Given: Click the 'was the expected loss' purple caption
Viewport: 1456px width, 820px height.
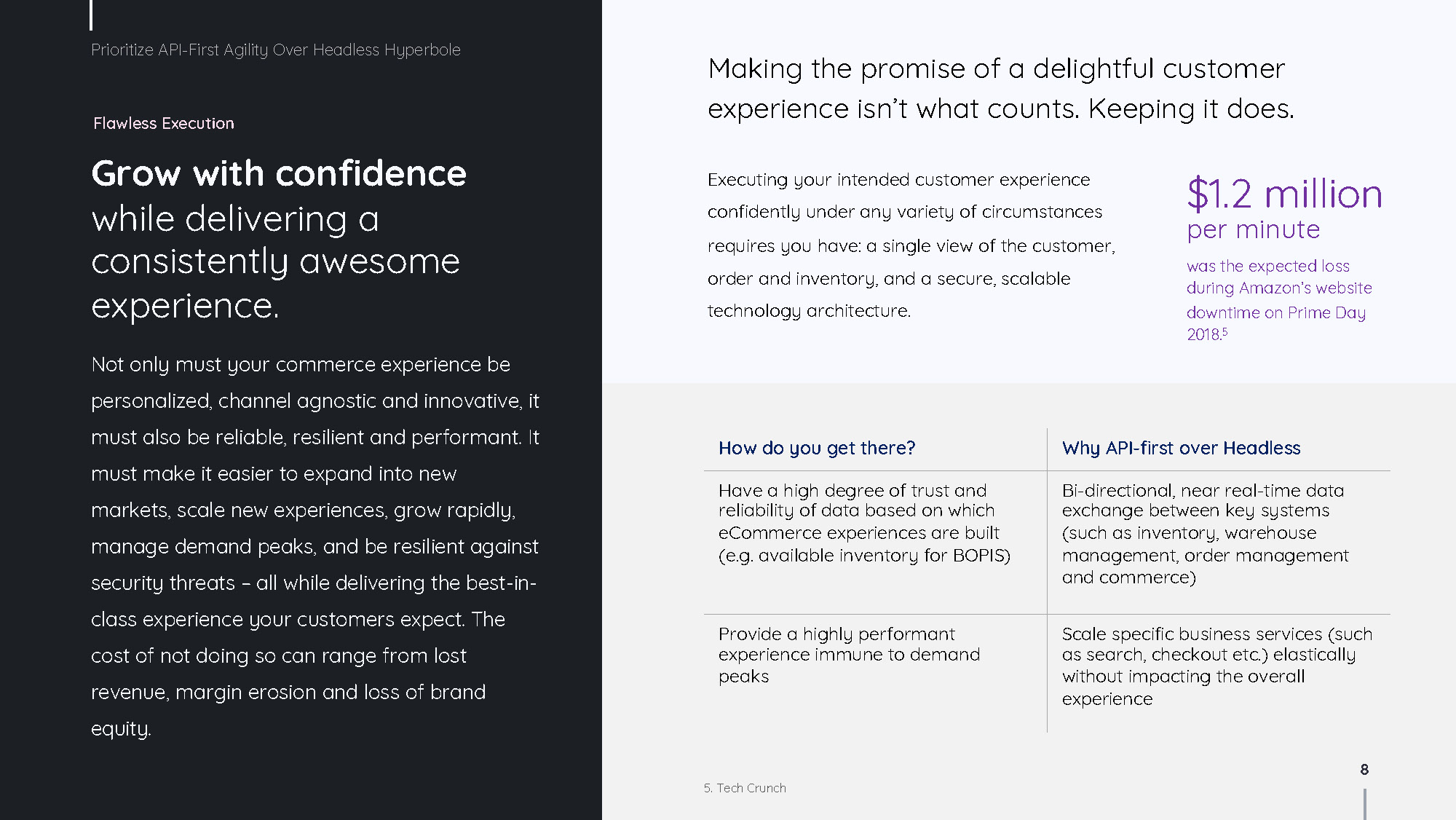Looking at the screenshot, I should [1279, 299].
